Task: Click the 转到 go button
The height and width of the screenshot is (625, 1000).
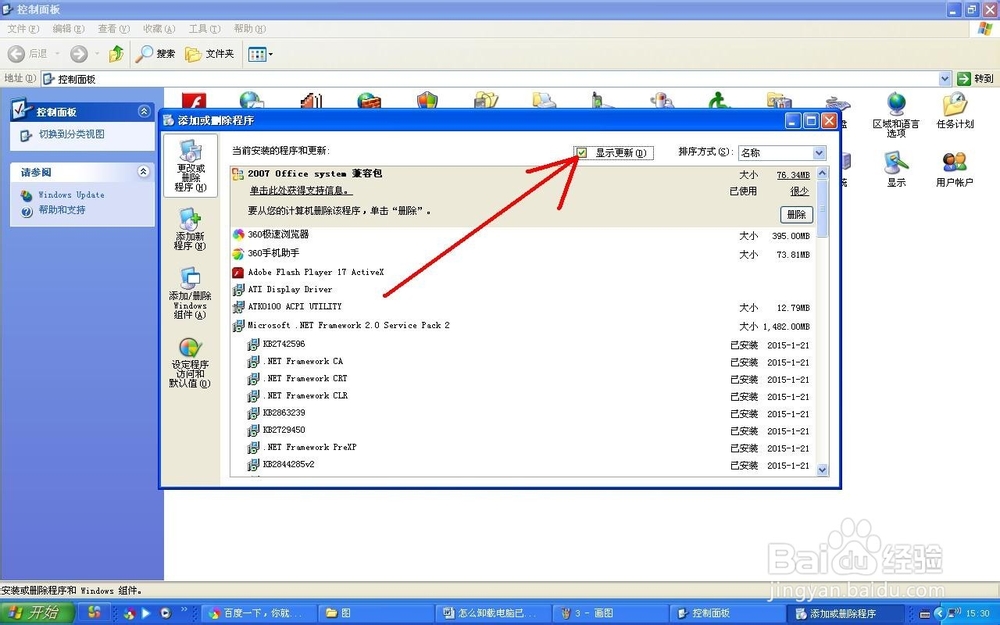Action: pos(976,79)
